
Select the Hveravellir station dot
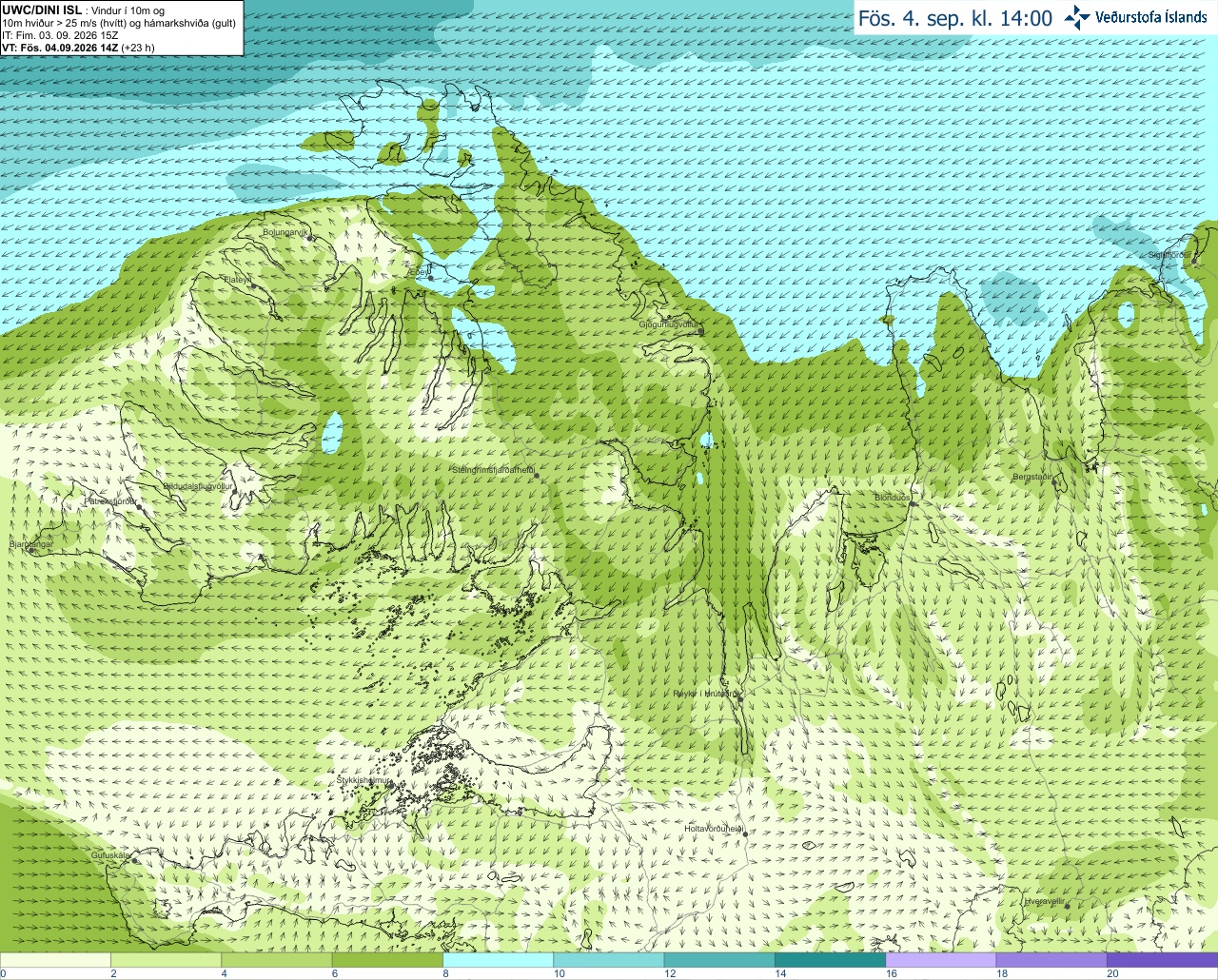click(1068, 906)
